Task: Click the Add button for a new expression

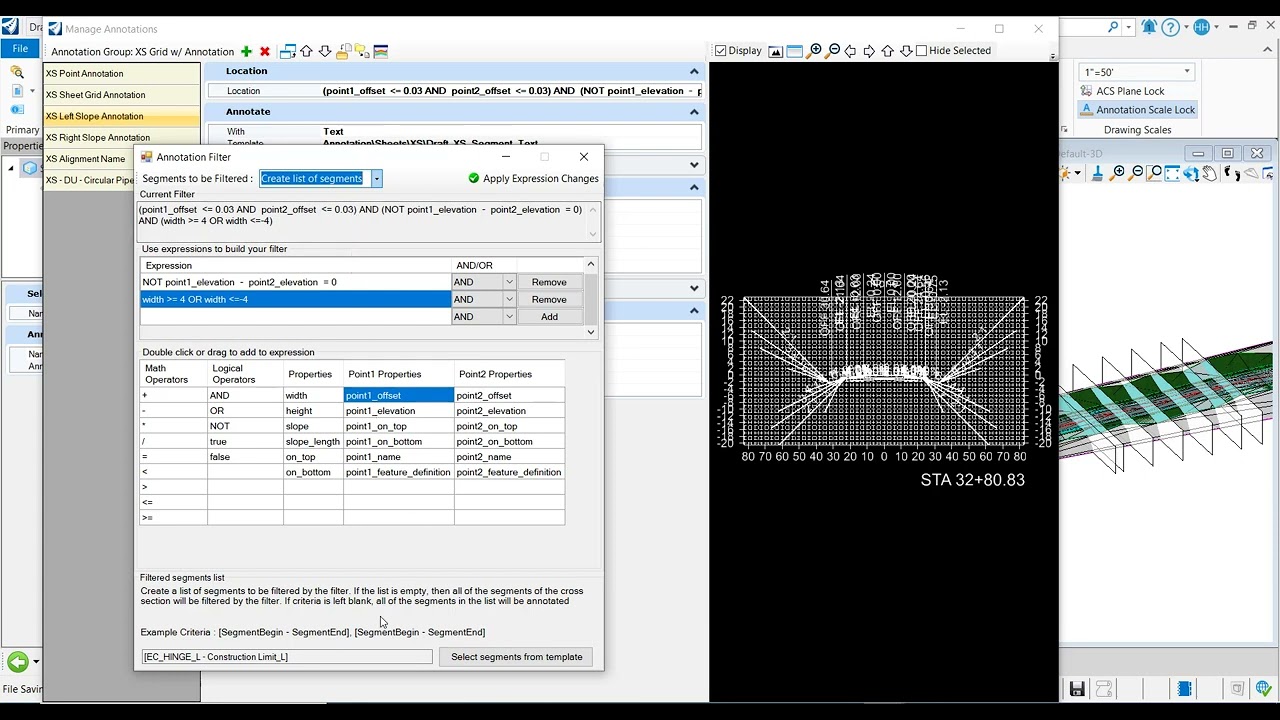Action: (x=549, y=317)
